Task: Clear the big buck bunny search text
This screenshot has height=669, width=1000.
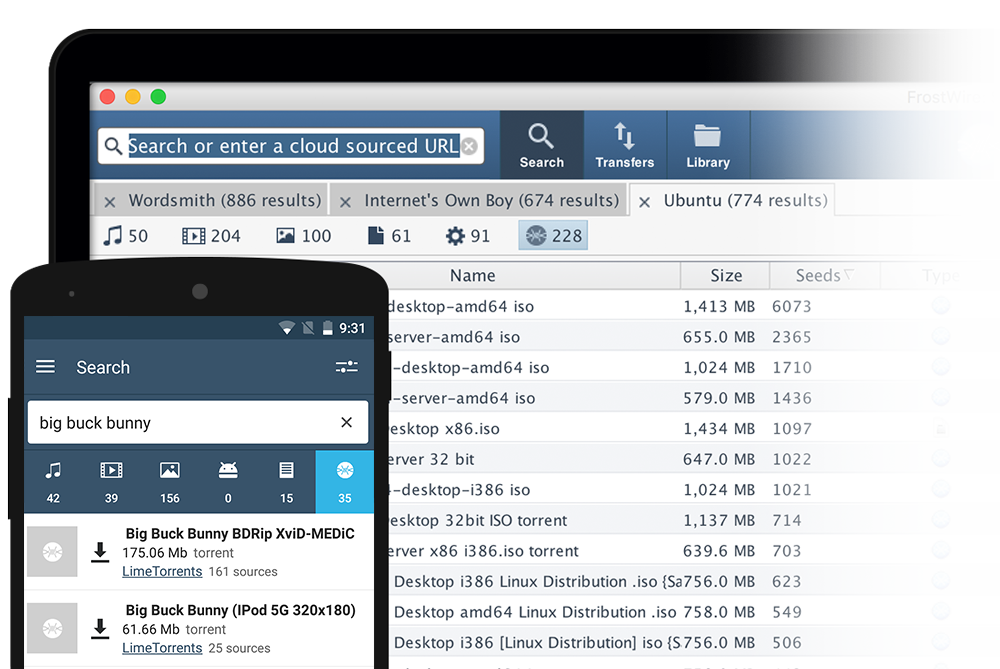Action: (346, 422)
